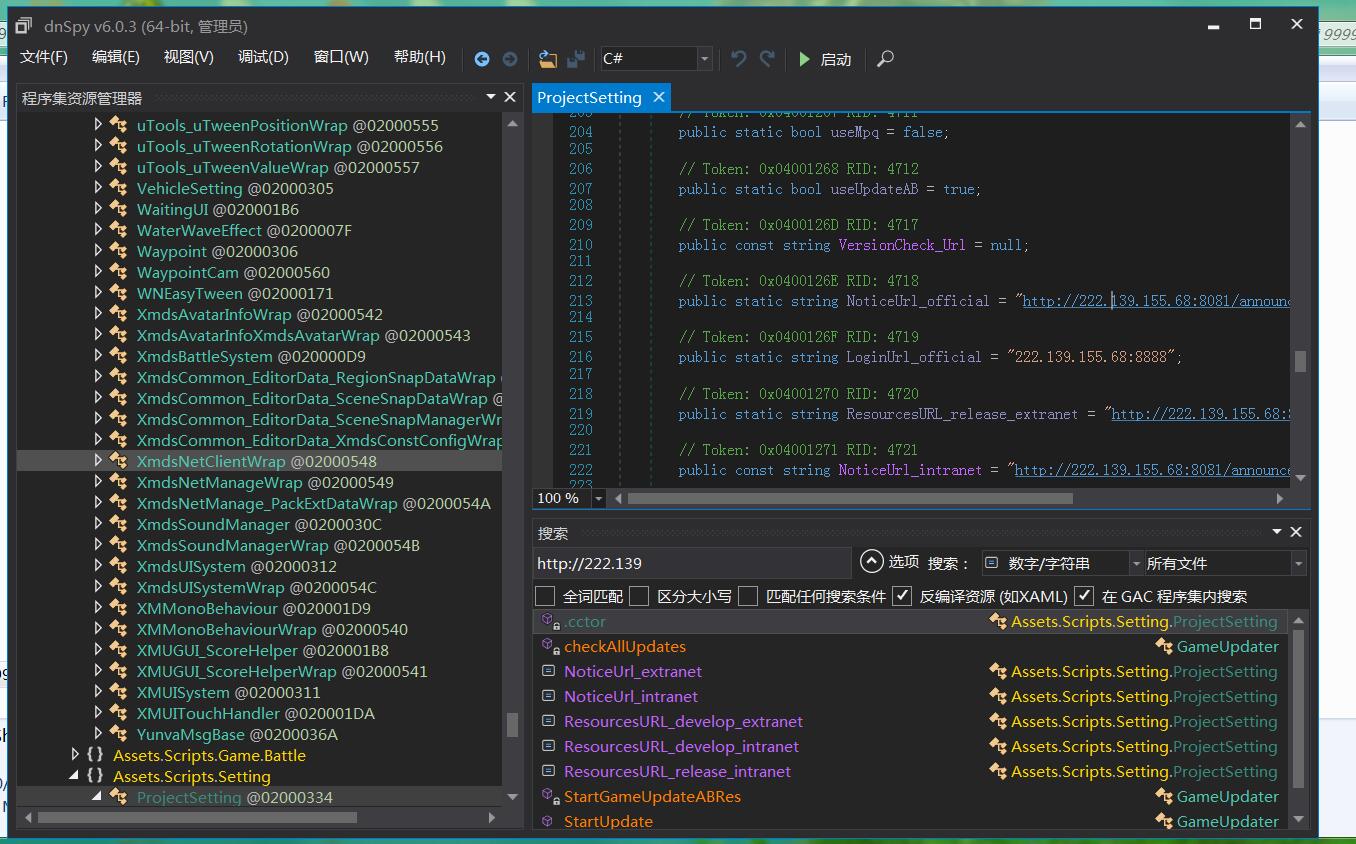Screen dimensions: 1356x844
Task: Open the 调试(D) menu
Action: pos(263,57)
